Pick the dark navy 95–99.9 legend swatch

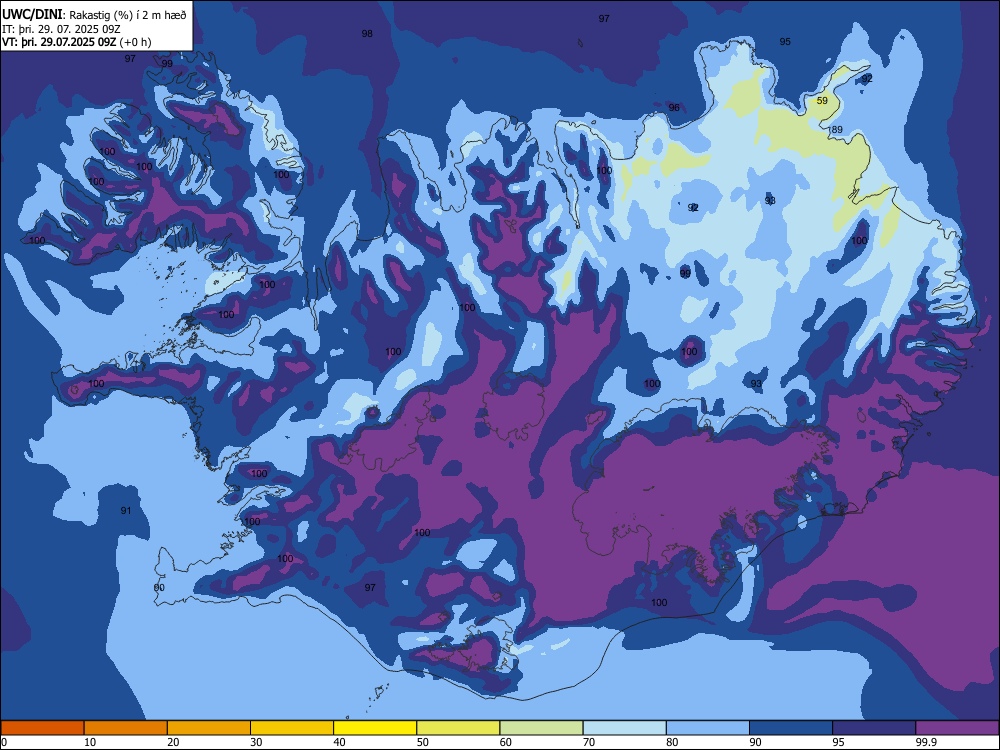[874, 728]
